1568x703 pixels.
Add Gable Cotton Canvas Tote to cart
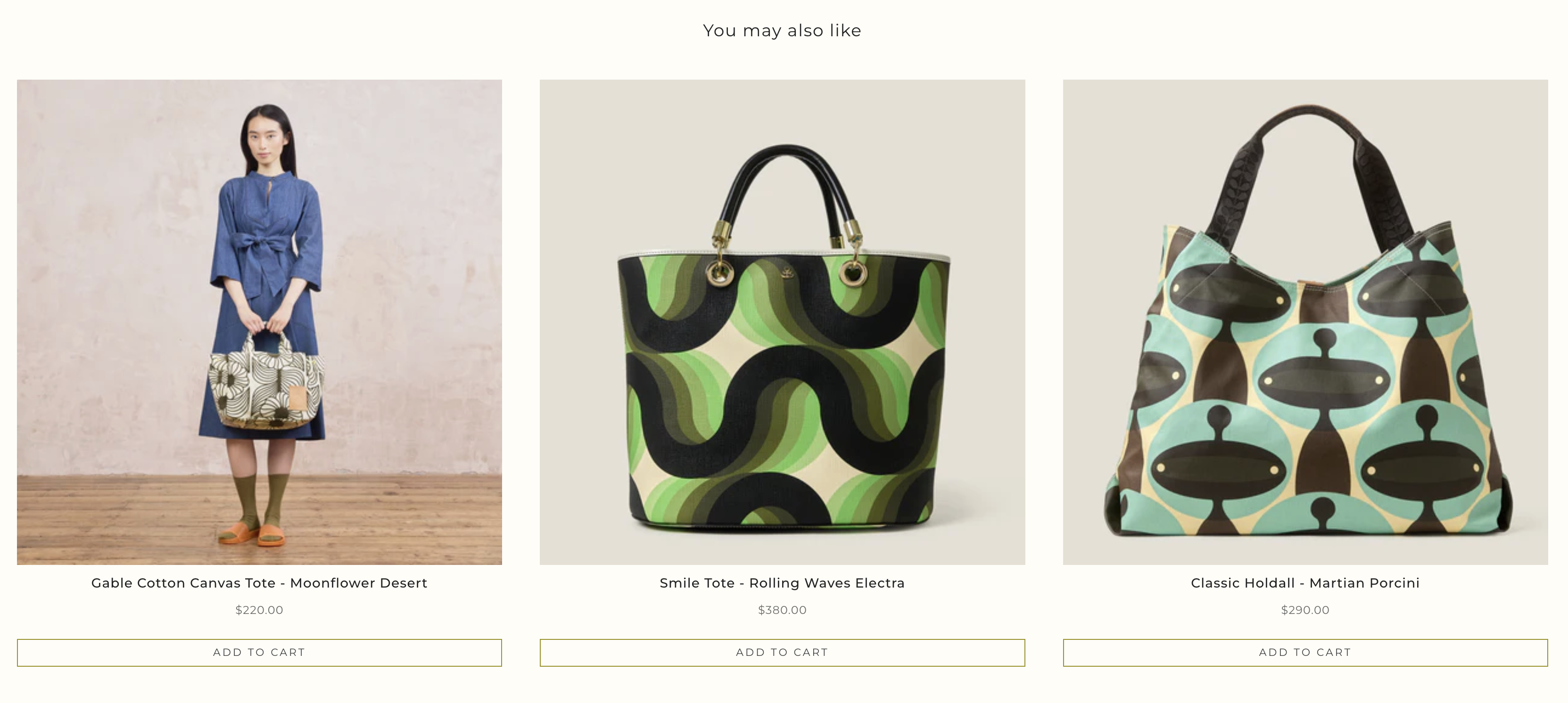[259, 653]
